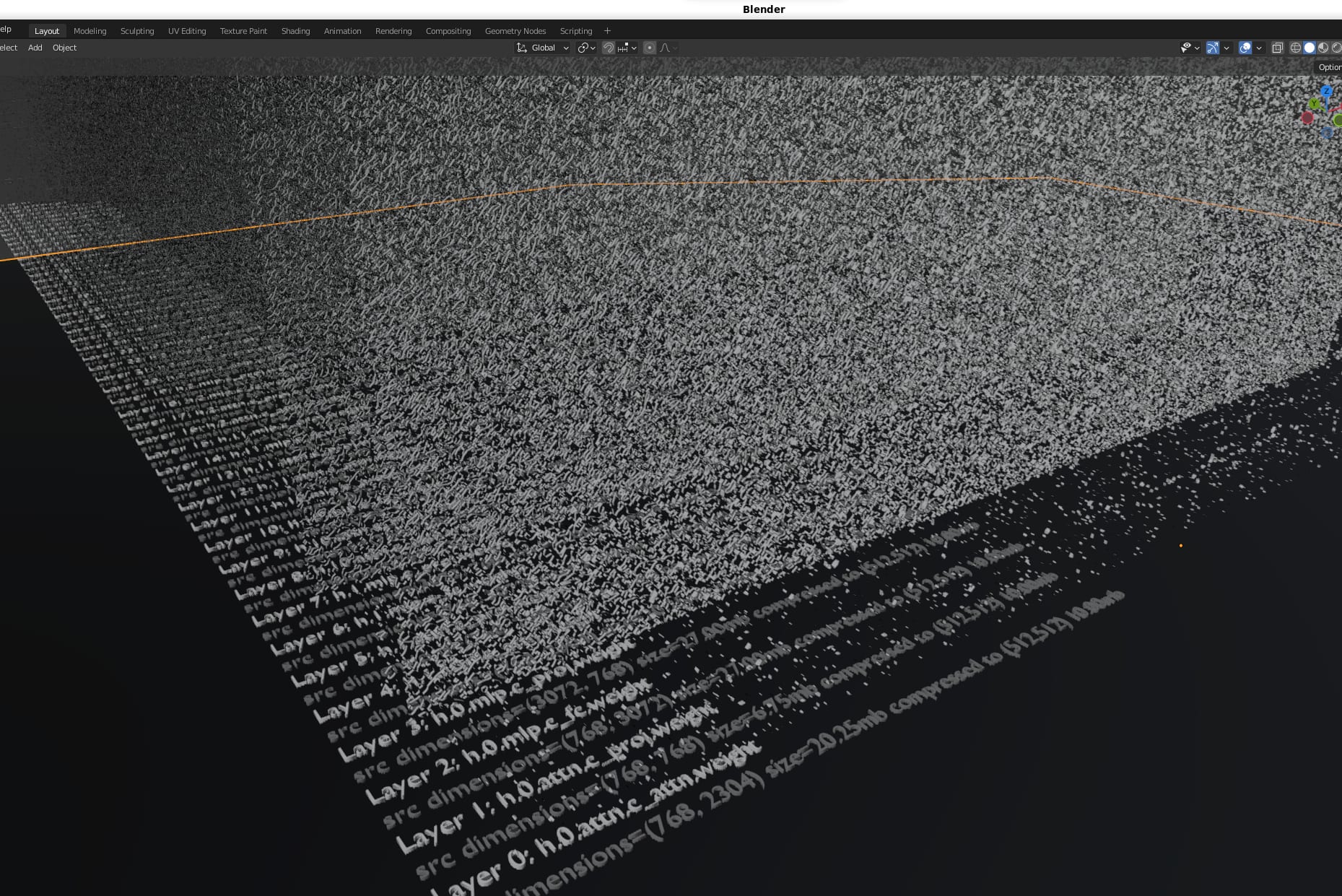Screen dimensions: 1342x896
Task: Switch viewport shading to rendered
Action: click(1336, 48)
